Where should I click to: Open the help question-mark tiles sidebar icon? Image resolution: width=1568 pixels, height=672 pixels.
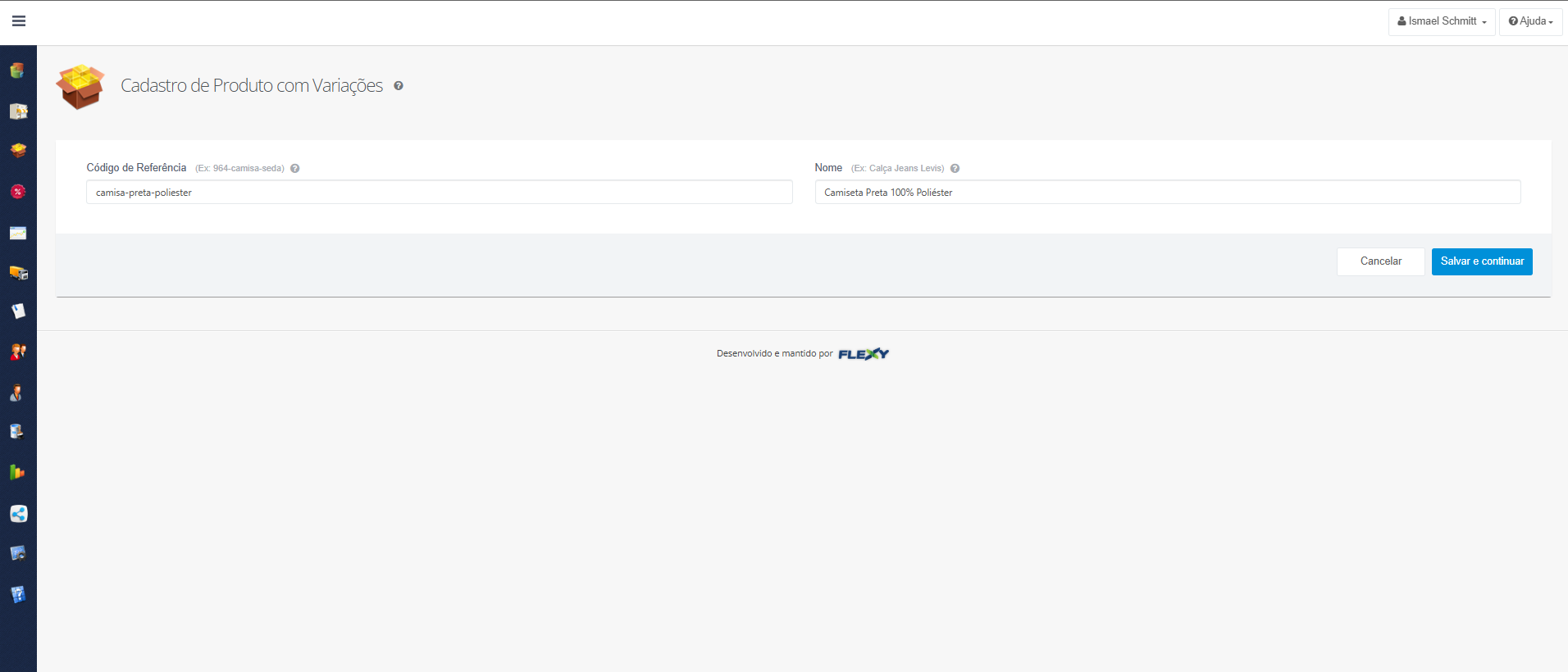click(18, 594)
